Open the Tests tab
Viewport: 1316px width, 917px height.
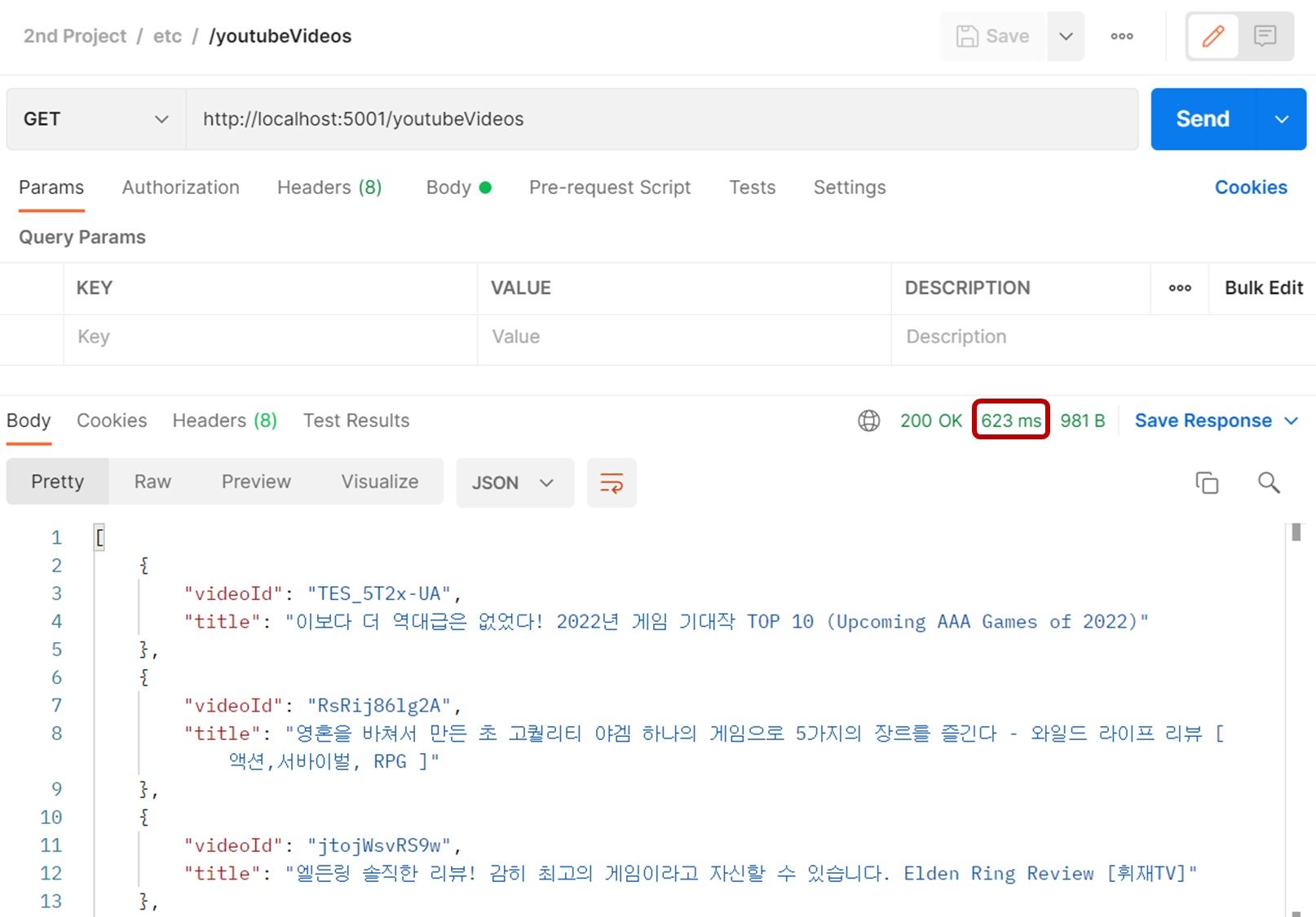(x=752, y=187)
